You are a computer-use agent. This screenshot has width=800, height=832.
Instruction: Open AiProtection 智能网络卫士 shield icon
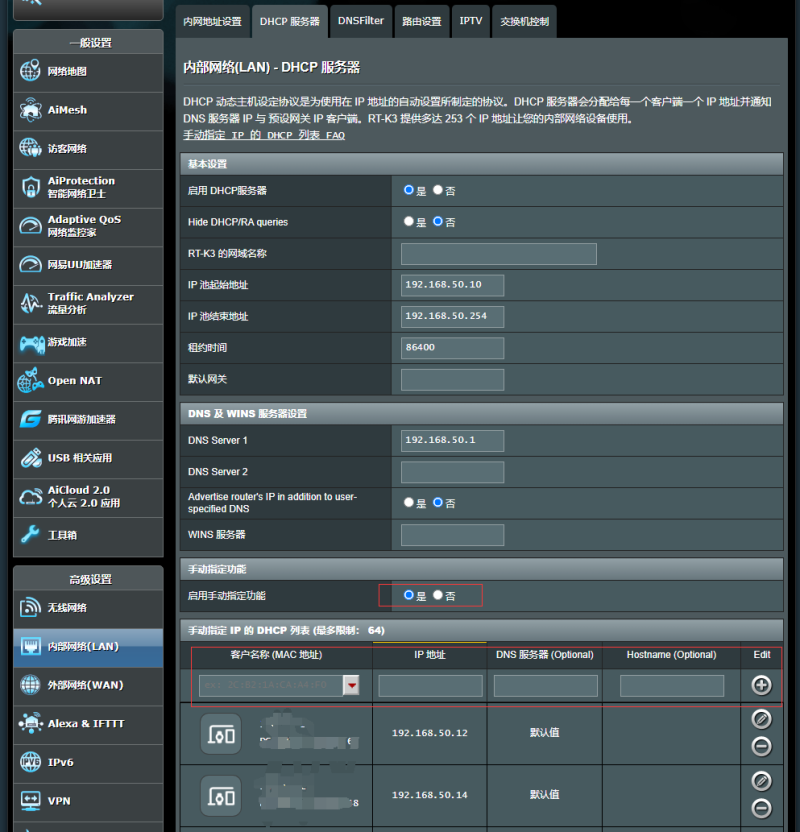(31, 187)
